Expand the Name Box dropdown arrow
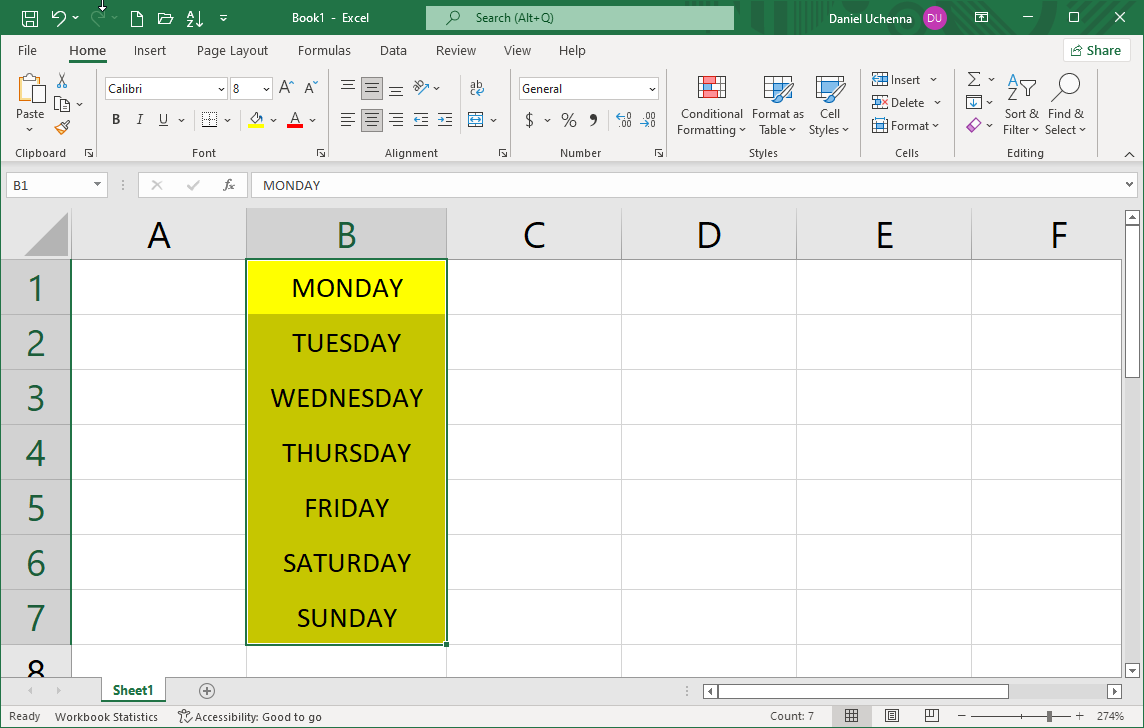 [97, 185]
